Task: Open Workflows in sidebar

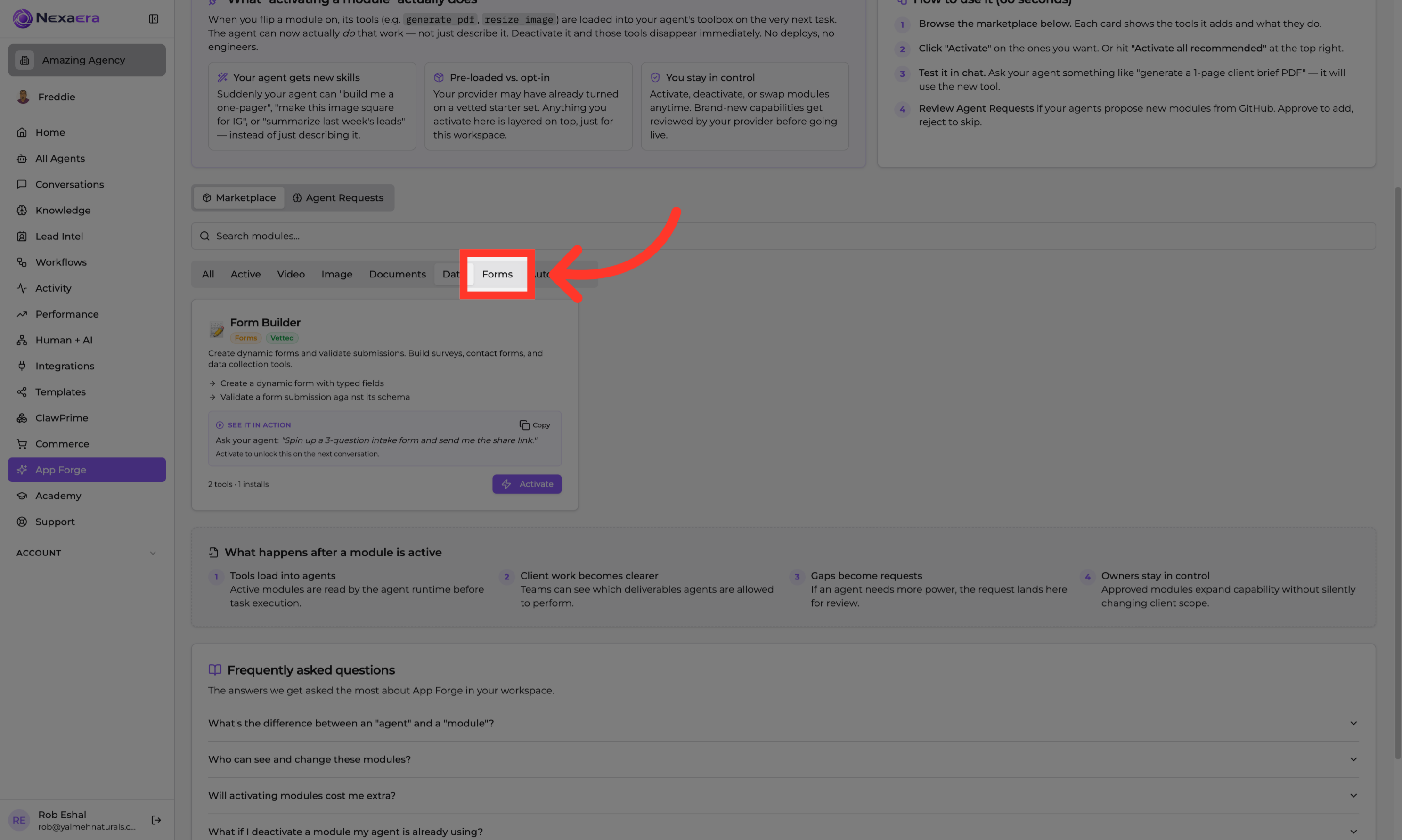Action: [x=87, y=262]
